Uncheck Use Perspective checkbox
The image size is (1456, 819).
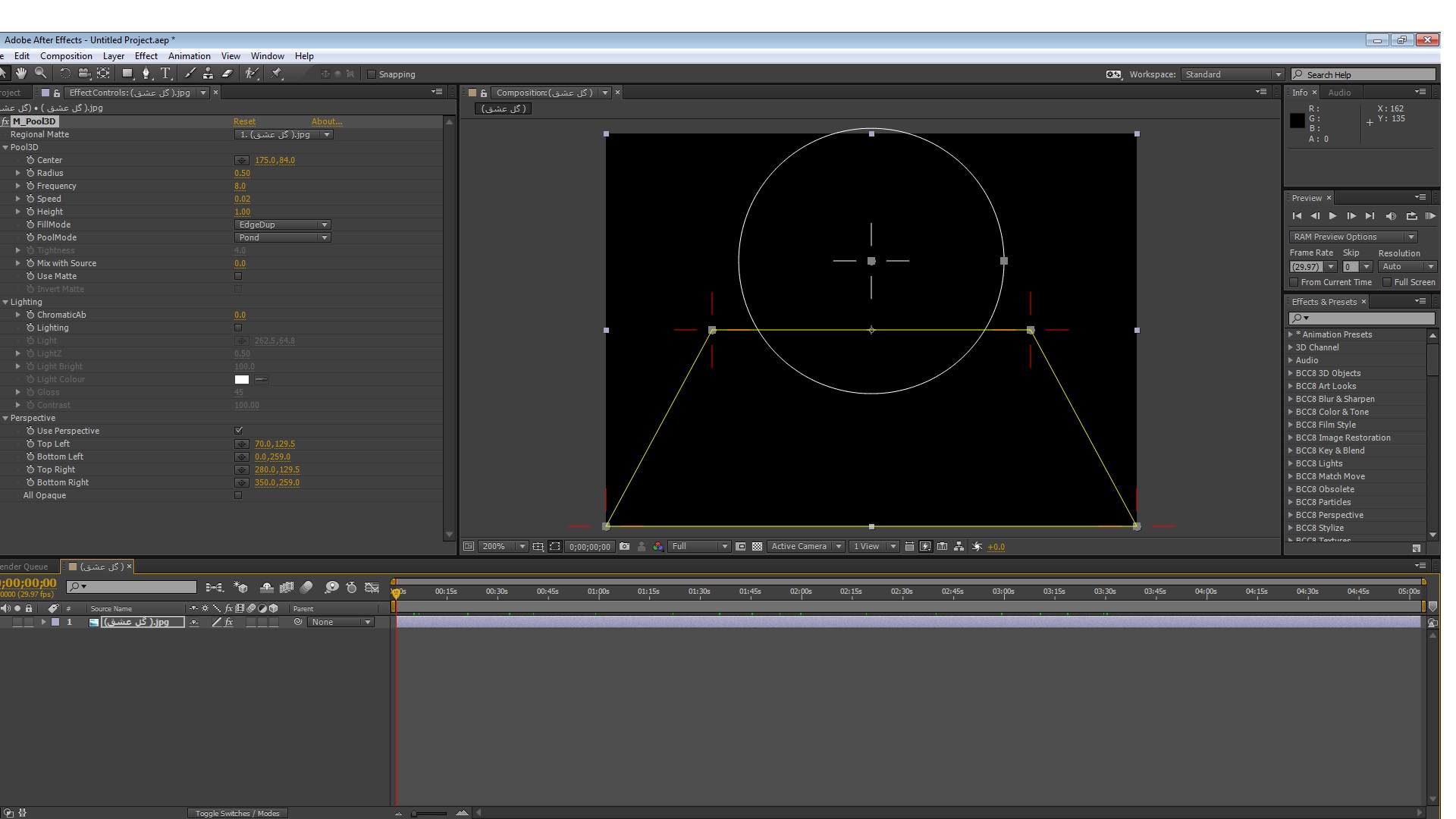(238, 431)
